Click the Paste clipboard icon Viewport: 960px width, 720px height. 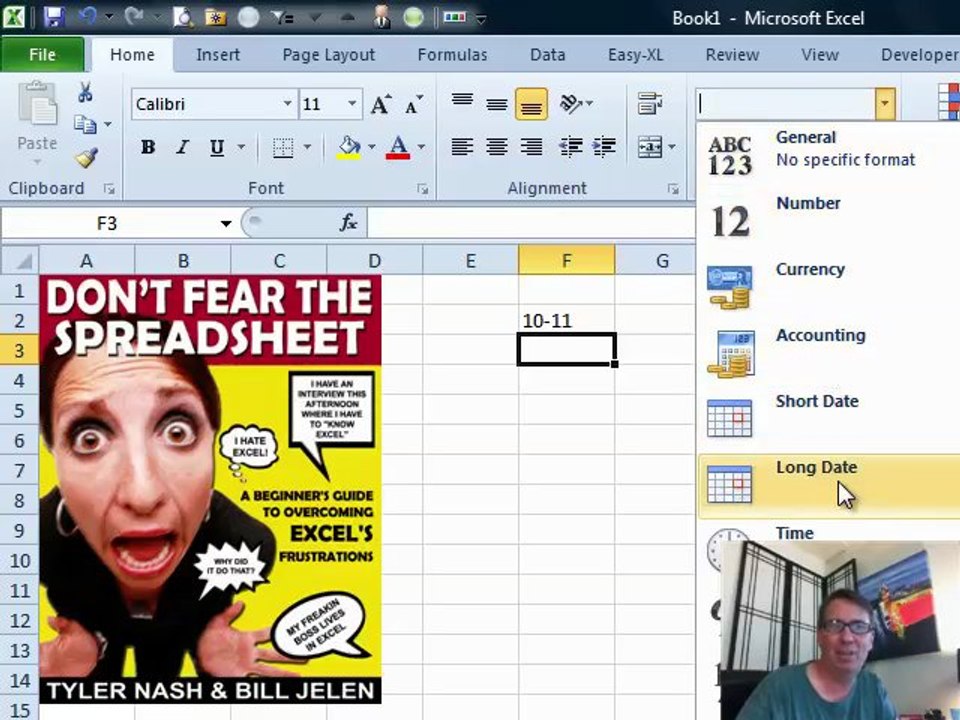(37, 103)
